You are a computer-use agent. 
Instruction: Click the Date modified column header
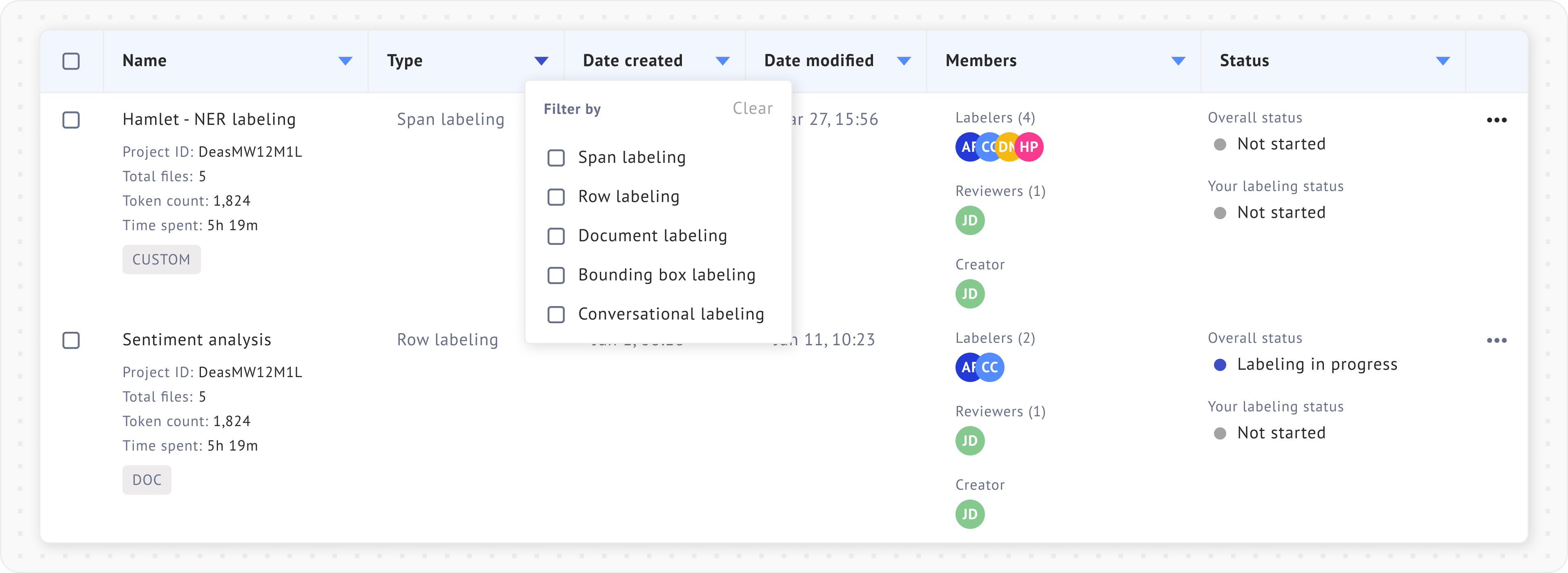(818, 61)
